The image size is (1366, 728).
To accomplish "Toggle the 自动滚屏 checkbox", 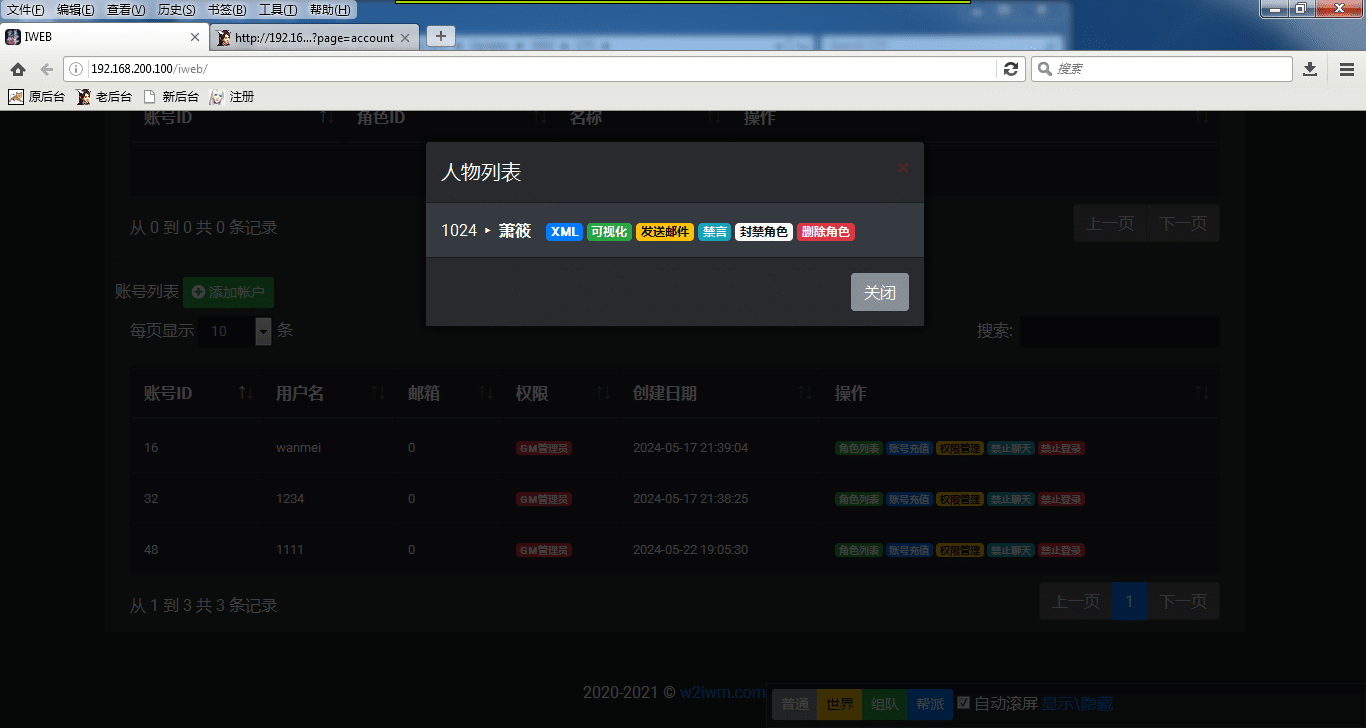I will click(x=963, y=703).
